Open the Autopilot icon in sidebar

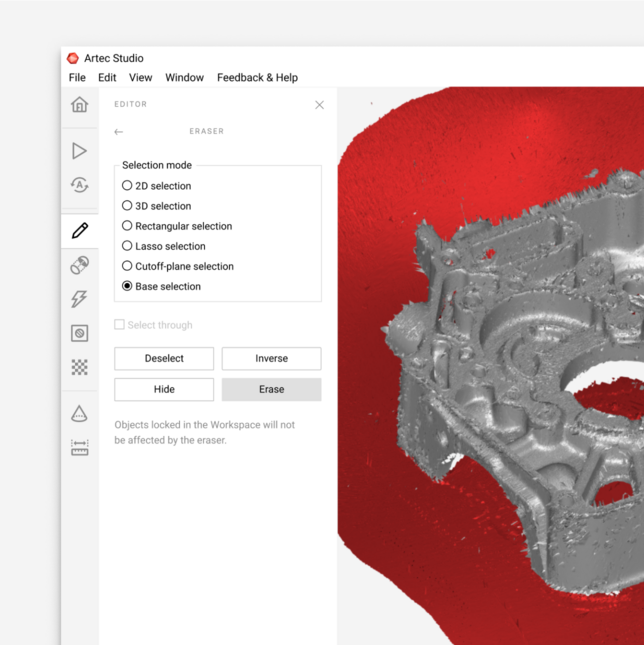pyautogui.click(x=80, y=185)
